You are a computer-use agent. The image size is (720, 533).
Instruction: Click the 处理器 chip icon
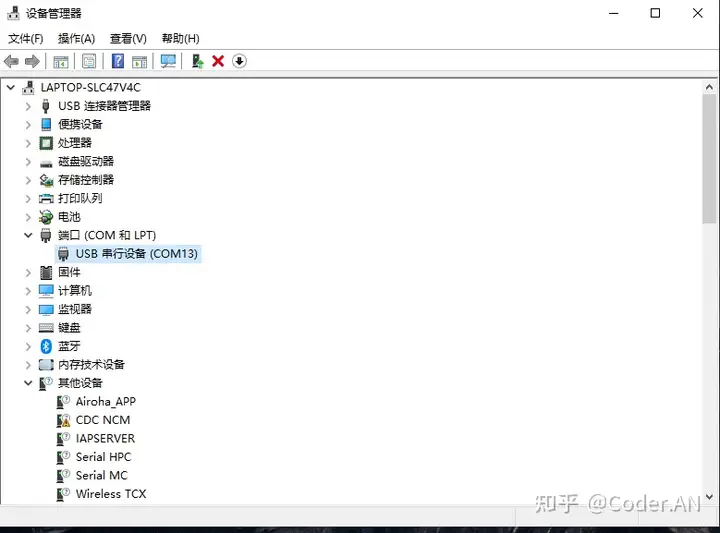coord(46,143)
